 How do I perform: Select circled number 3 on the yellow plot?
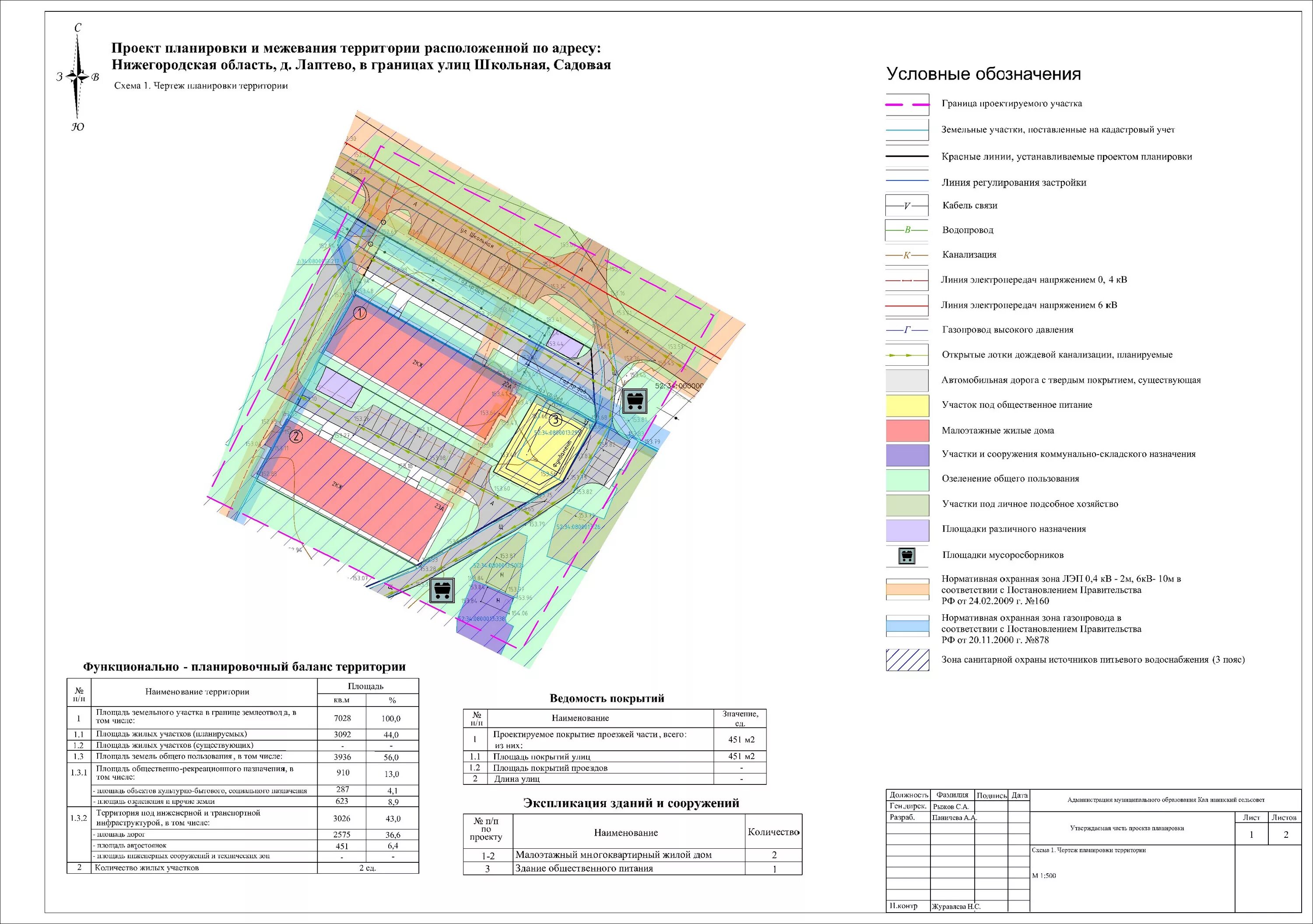point(555,420)
